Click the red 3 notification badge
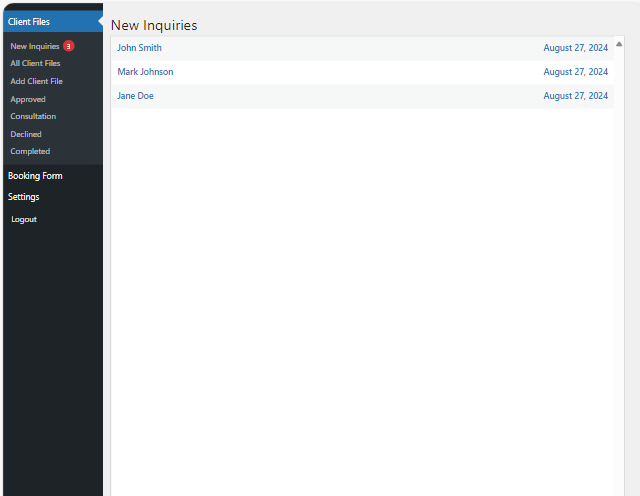Viewport: 640px width, 496px height. 69,46
